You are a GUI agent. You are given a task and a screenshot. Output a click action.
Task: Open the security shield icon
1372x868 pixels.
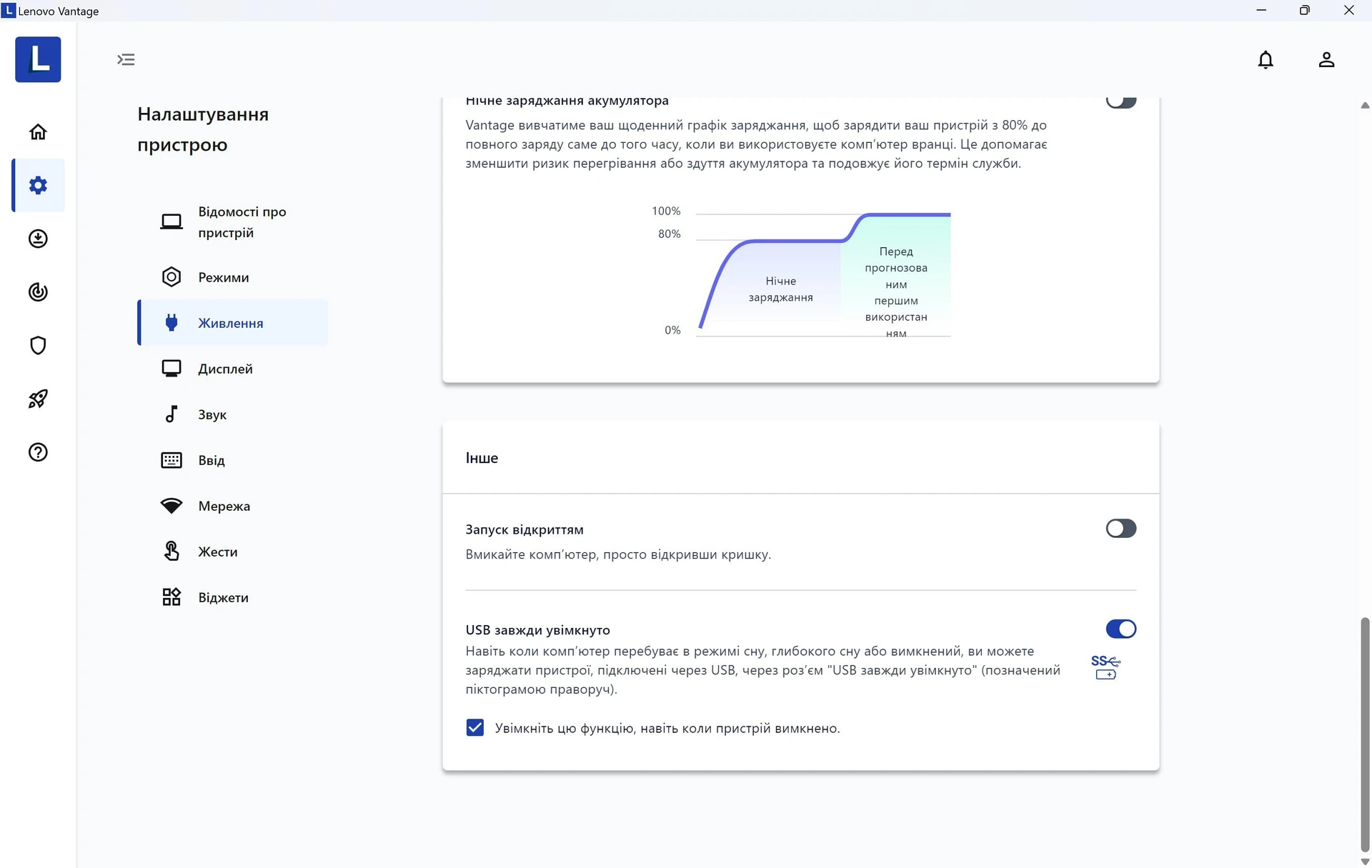coord(38,346)
